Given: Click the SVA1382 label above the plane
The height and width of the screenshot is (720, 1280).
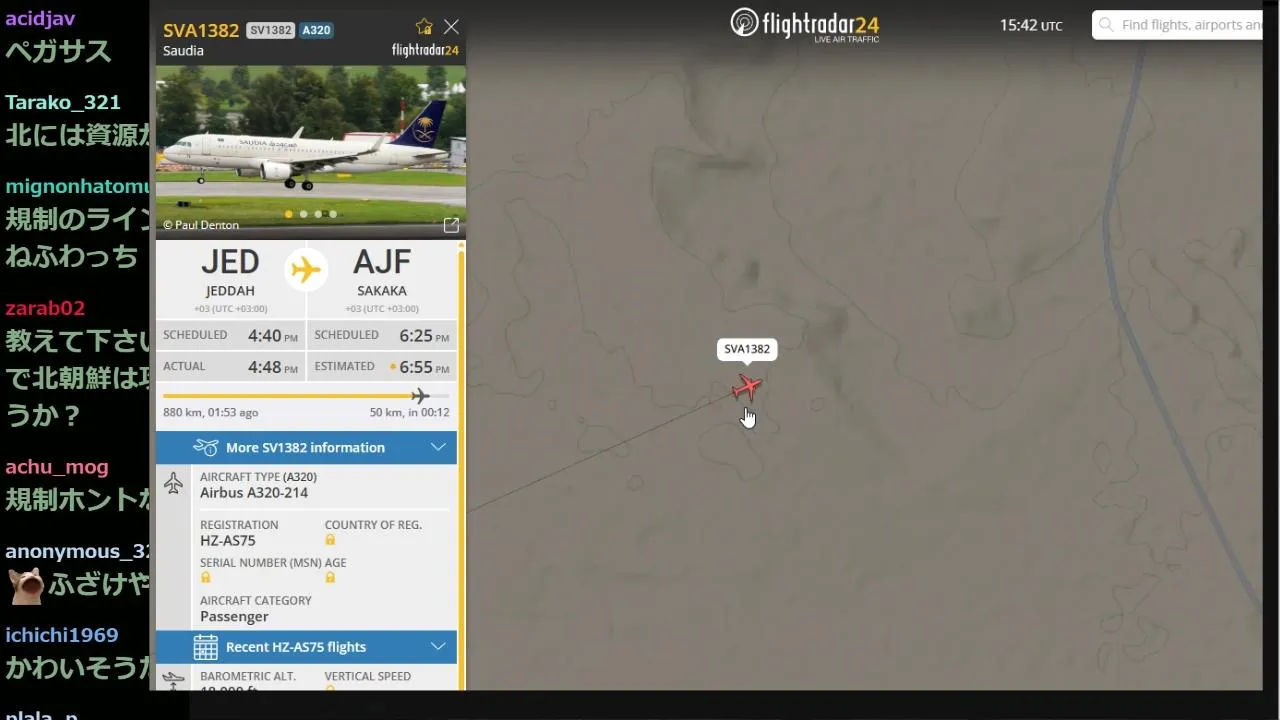Looking at the screenshot, I should pos(747,349).
